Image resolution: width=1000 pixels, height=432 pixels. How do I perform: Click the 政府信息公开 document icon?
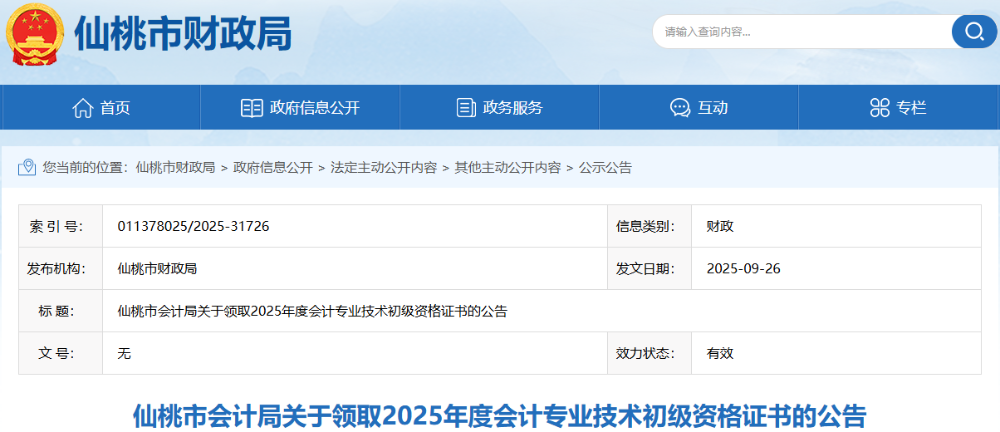click(x=251, y=108)
